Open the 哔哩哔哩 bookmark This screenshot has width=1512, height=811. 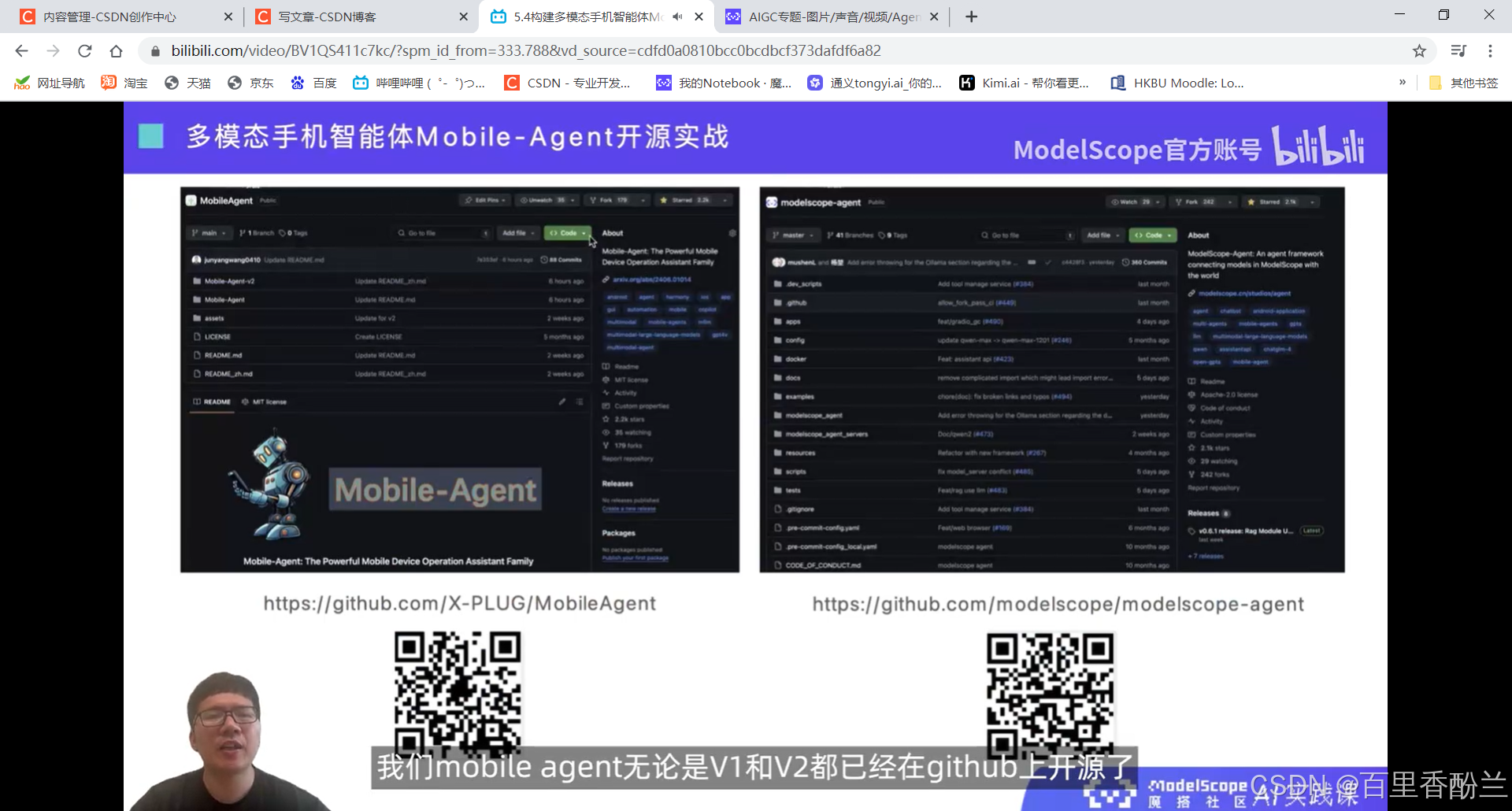(419, 83)
